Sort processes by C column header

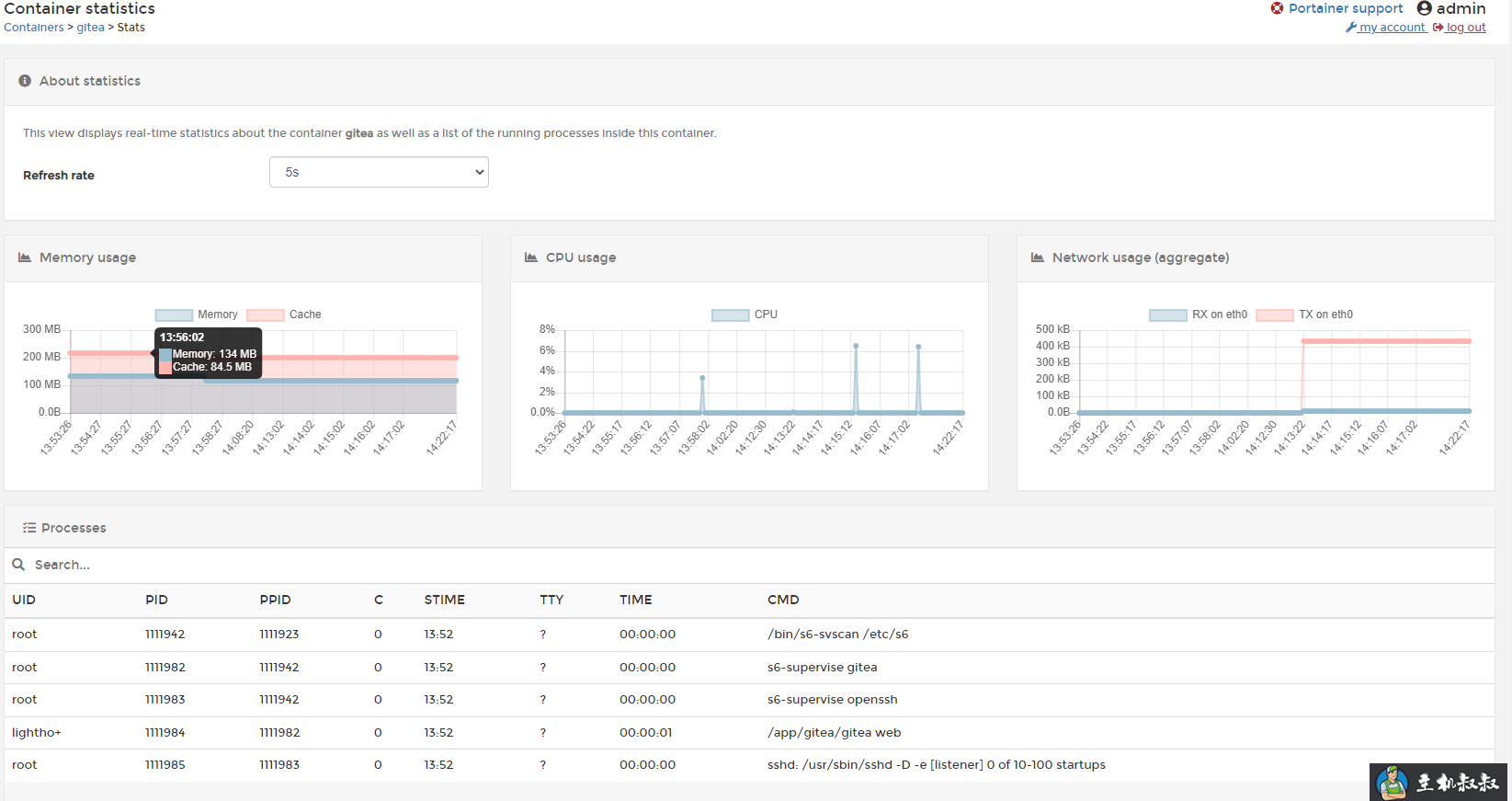coord(378,600)
